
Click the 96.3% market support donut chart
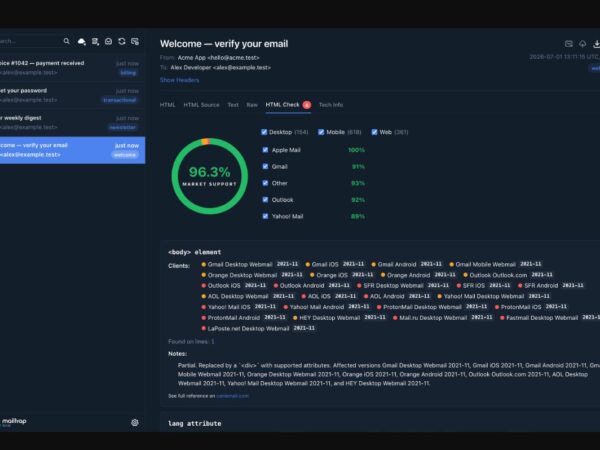coord(210,176)
